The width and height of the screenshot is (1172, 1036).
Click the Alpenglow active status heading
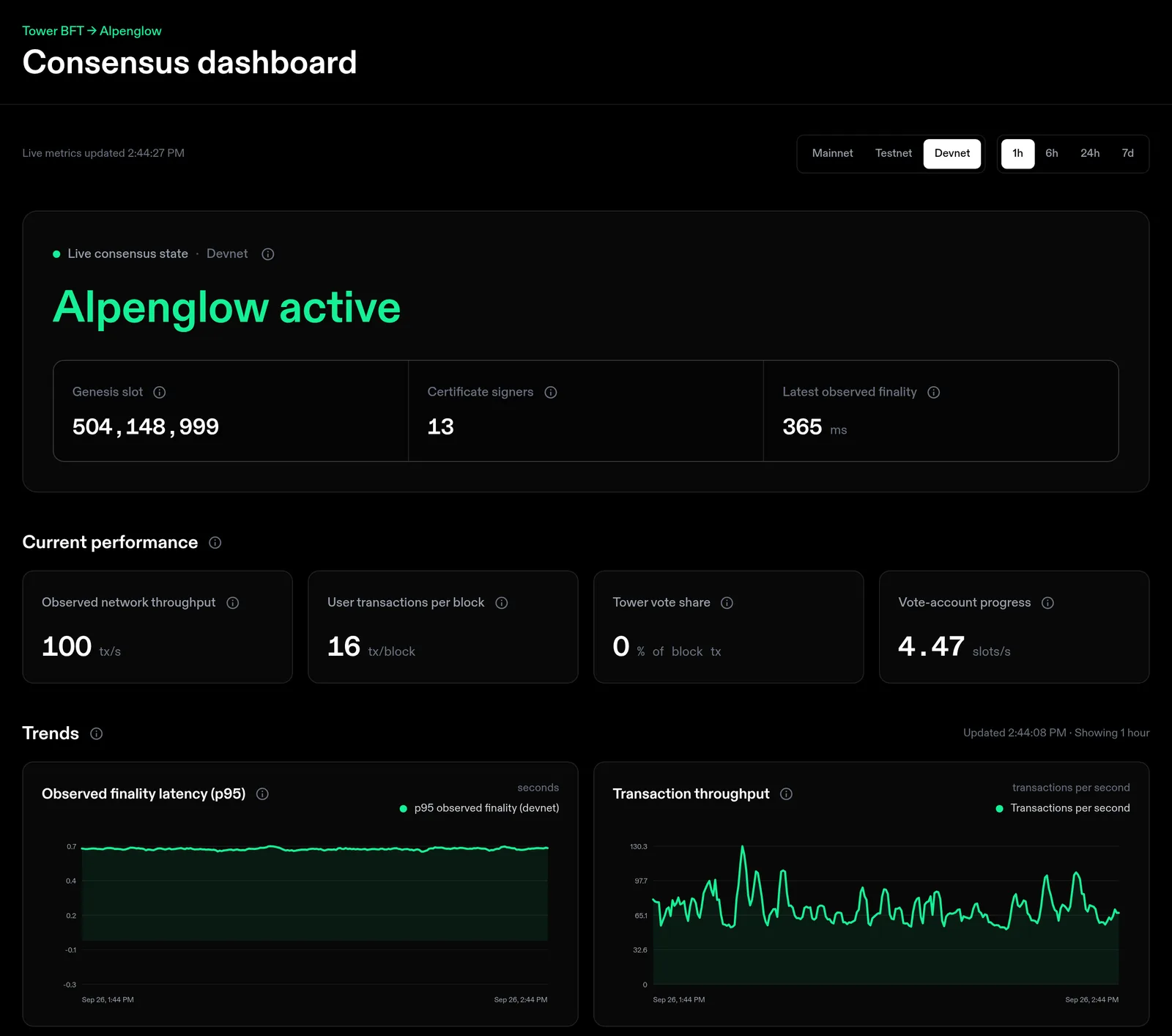click(227, 307)
